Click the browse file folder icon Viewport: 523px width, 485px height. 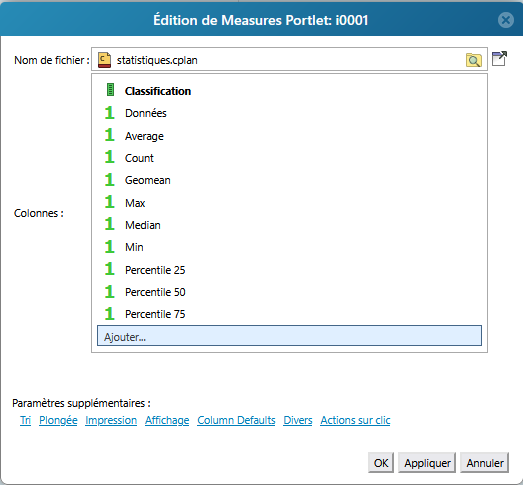click(x=474, y=60)
